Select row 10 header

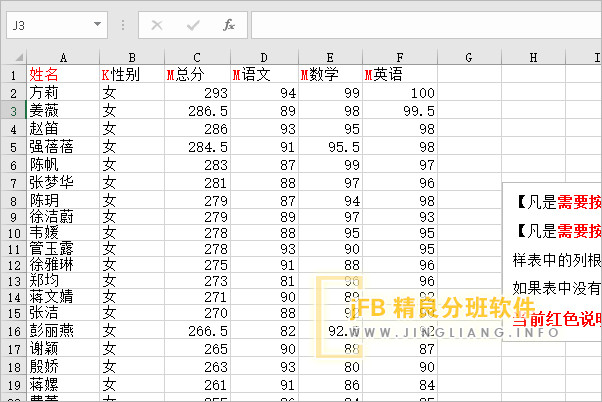coord(14,233)
